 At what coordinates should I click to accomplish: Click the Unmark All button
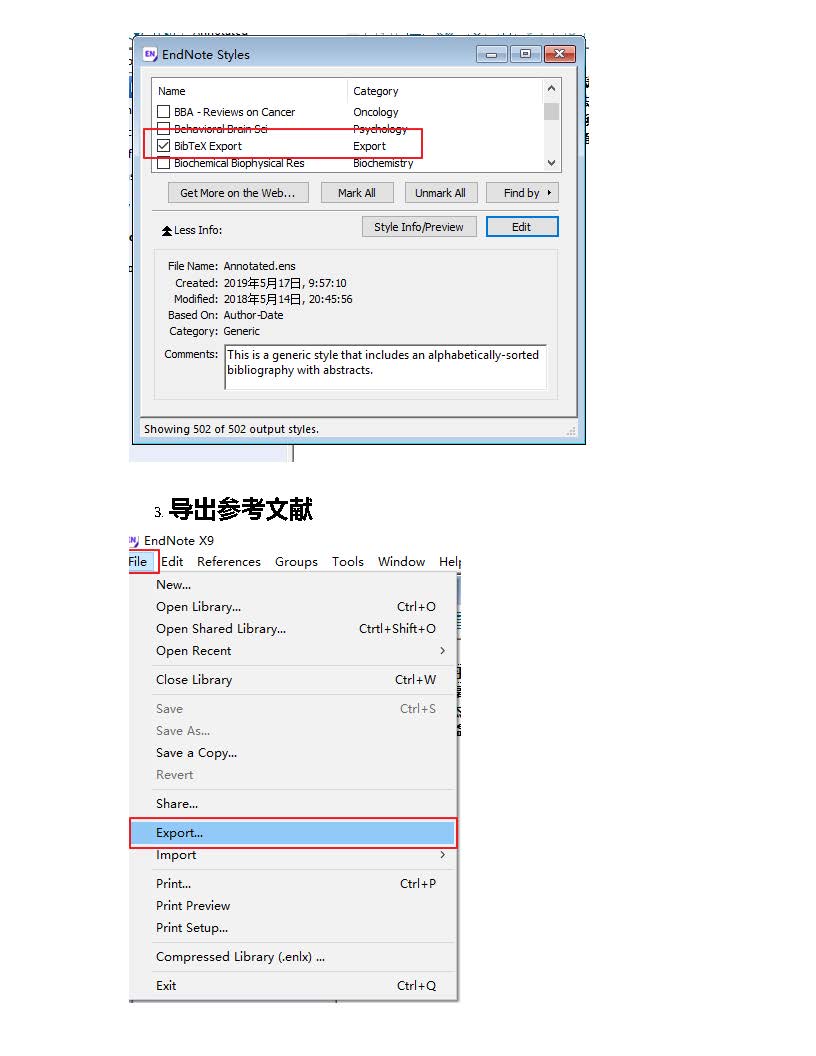point(440,193)
